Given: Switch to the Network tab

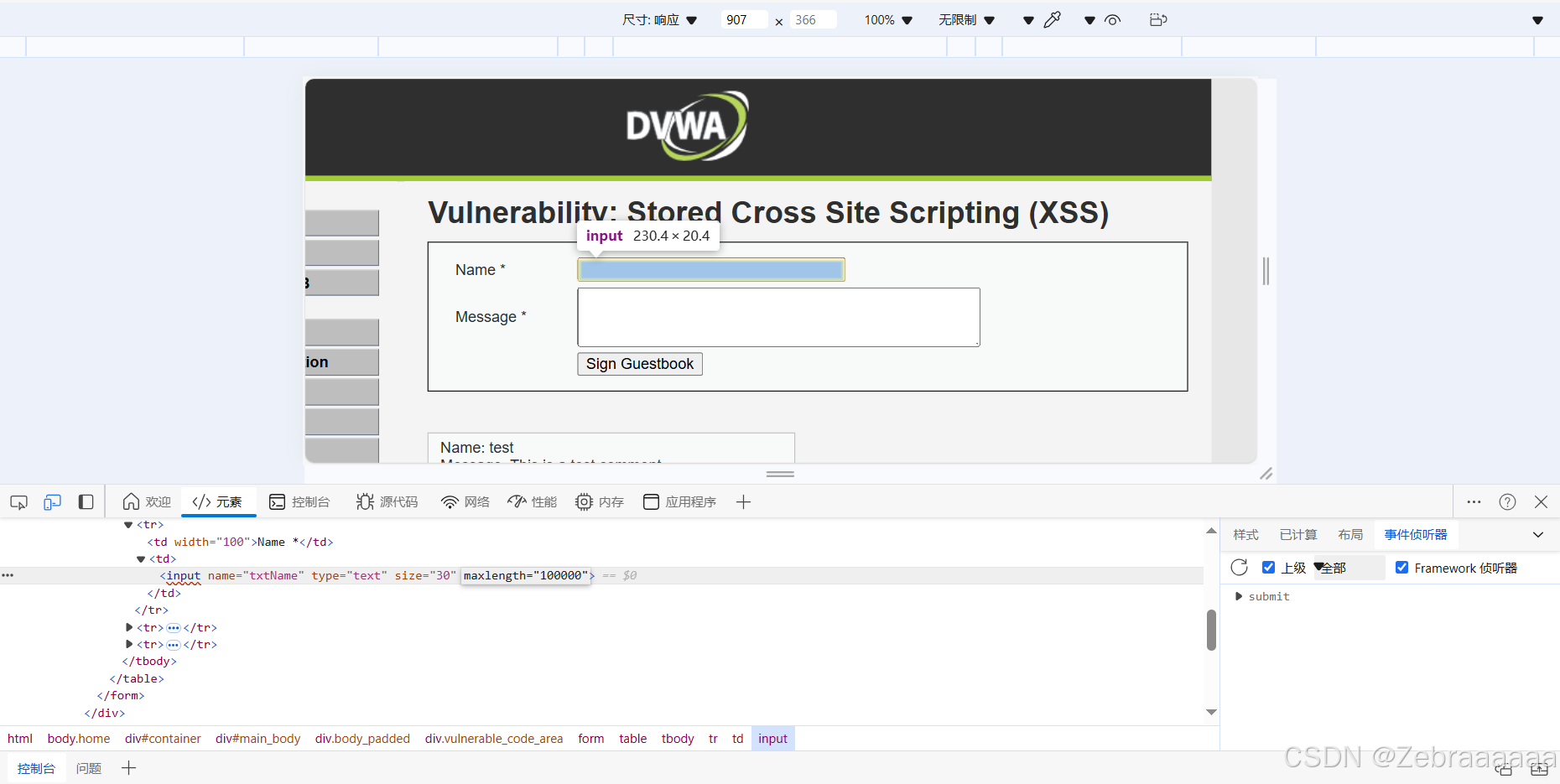Looking at the screenshot, I should point(465,501).
